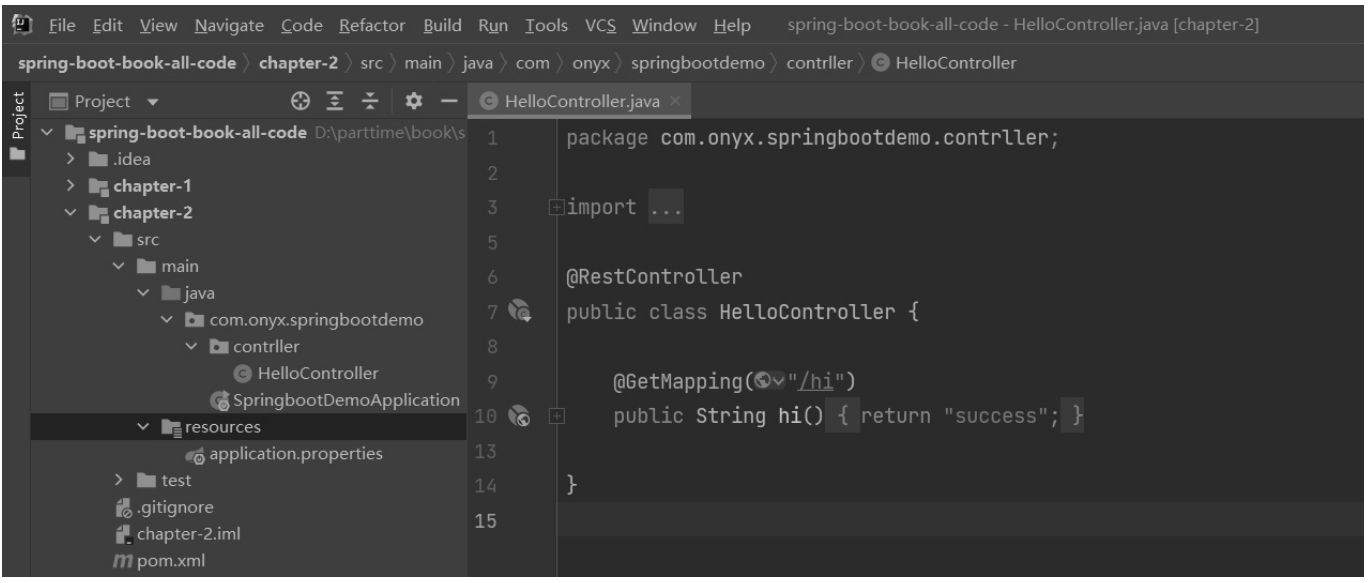Click the Select Opened File locate icon
The image size is (1368, 583).
click(x=299, y=102)
